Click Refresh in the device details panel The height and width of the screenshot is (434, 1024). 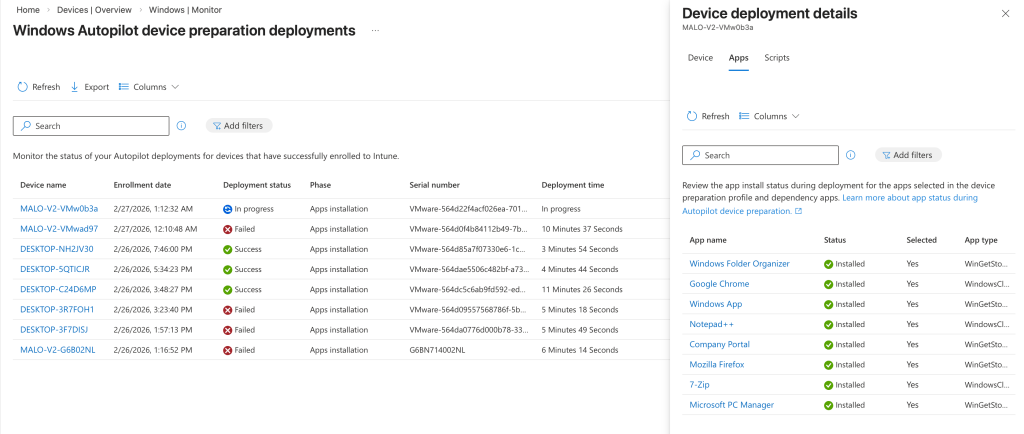point(707,116)
